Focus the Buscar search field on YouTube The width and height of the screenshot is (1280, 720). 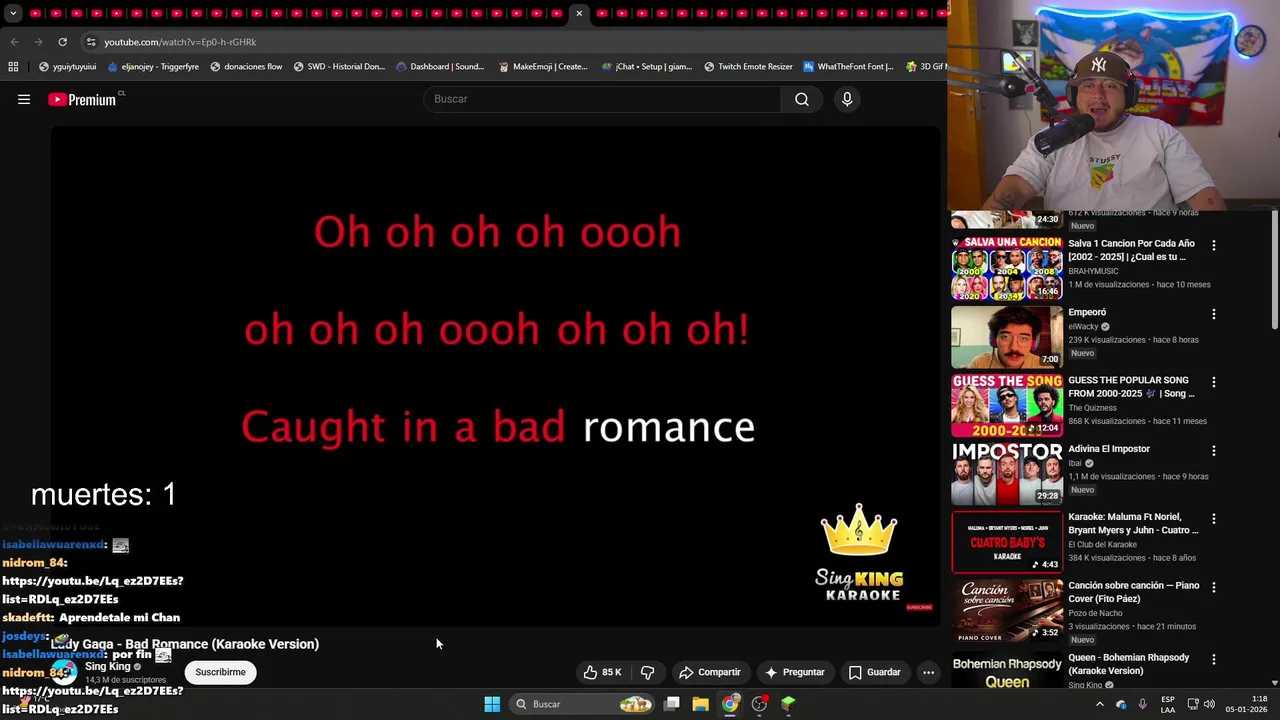pyautogui.click(x=603, y=99)
